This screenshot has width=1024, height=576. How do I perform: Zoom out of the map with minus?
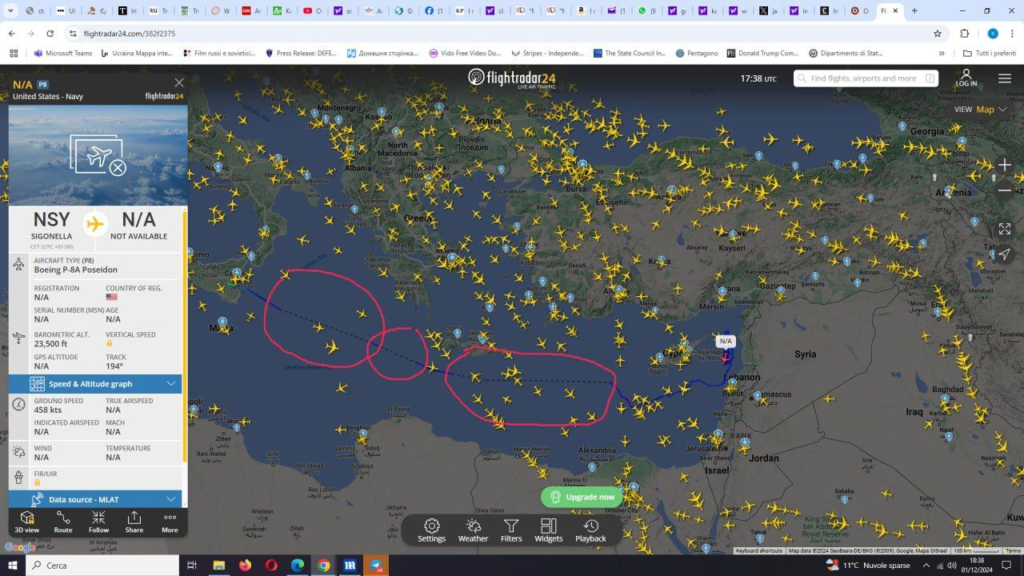(1004, 191)
